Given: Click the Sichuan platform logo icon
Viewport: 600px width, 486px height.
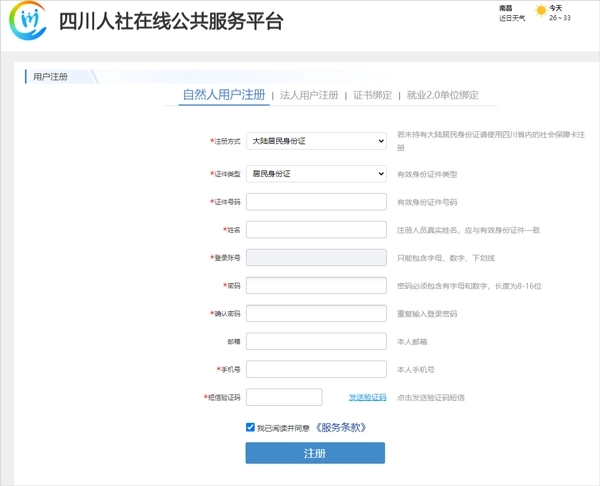Looking at the screenshot, I should click(28, 21).
